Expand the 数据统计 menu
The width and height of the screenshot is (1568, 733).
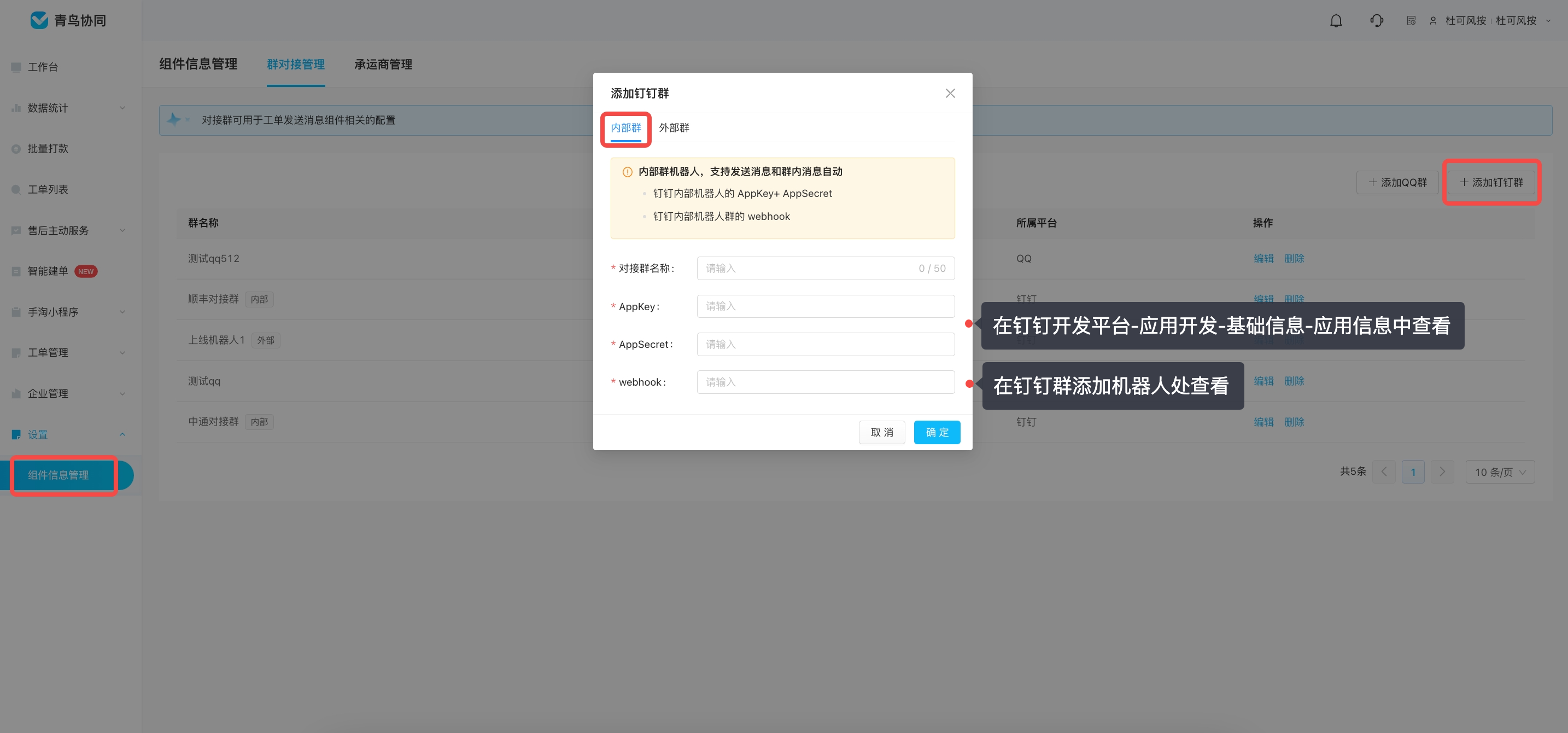tap(122, 108)
